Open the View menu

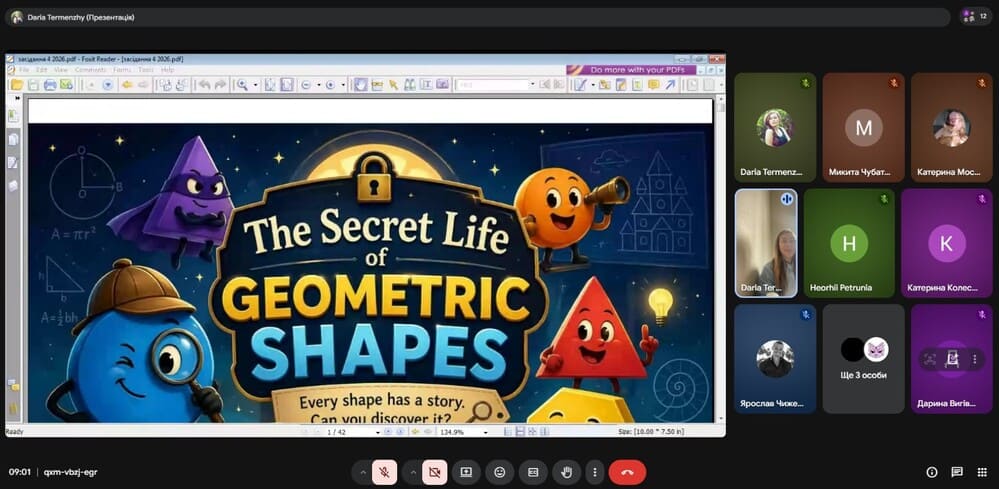(x=61, y=69)
